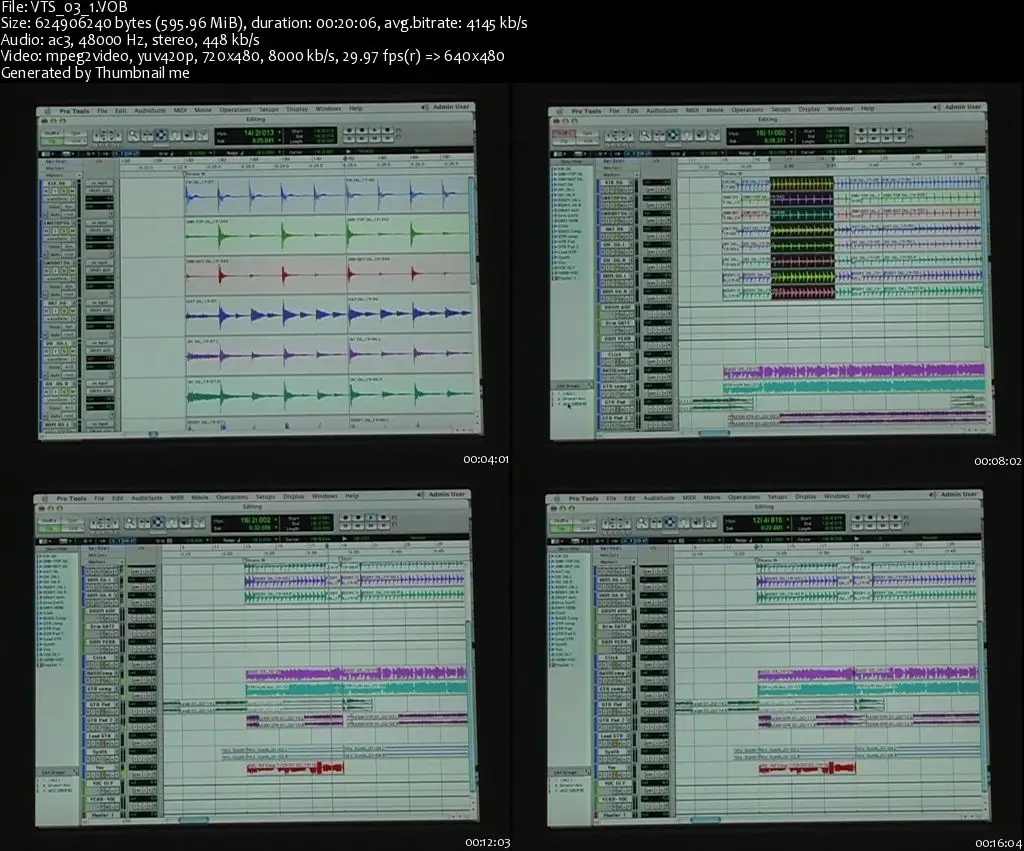Image resolution: width=1024 pixels, height=851 pixels.
Task: Mute the KIK track in 00:04:01 frame
Action: coord(72,191)
